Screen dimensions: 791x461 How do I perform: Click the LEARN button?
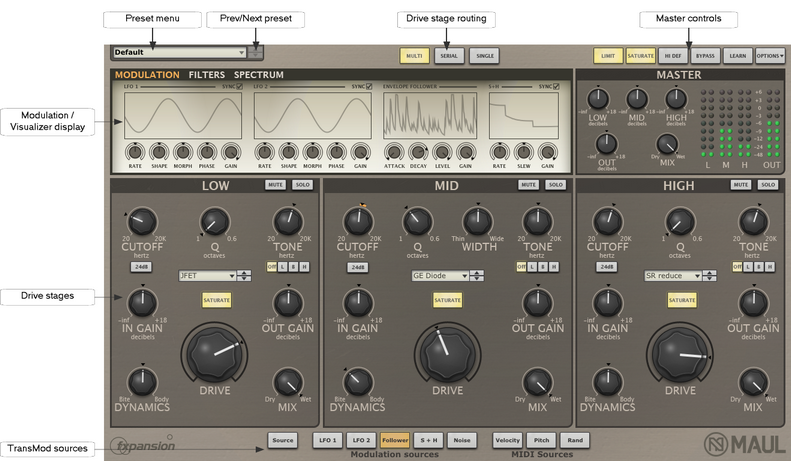(x=738, y=56)
